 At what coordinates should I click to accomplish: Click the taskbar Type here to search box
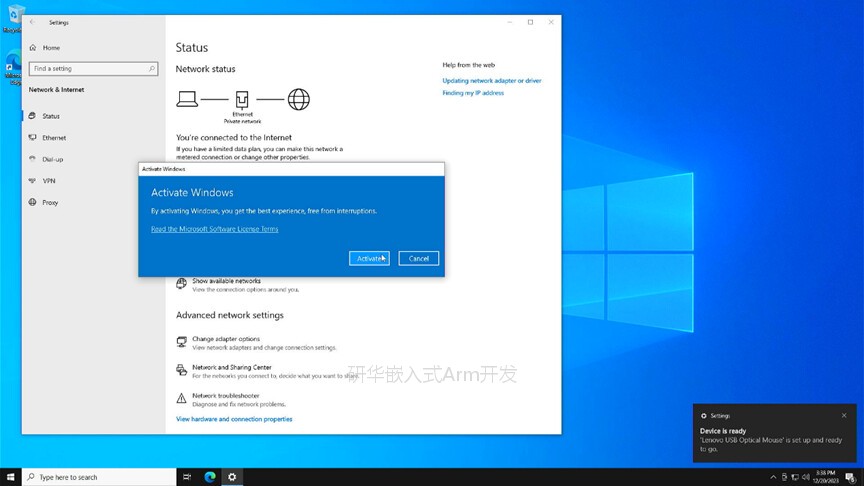(99, 477)
